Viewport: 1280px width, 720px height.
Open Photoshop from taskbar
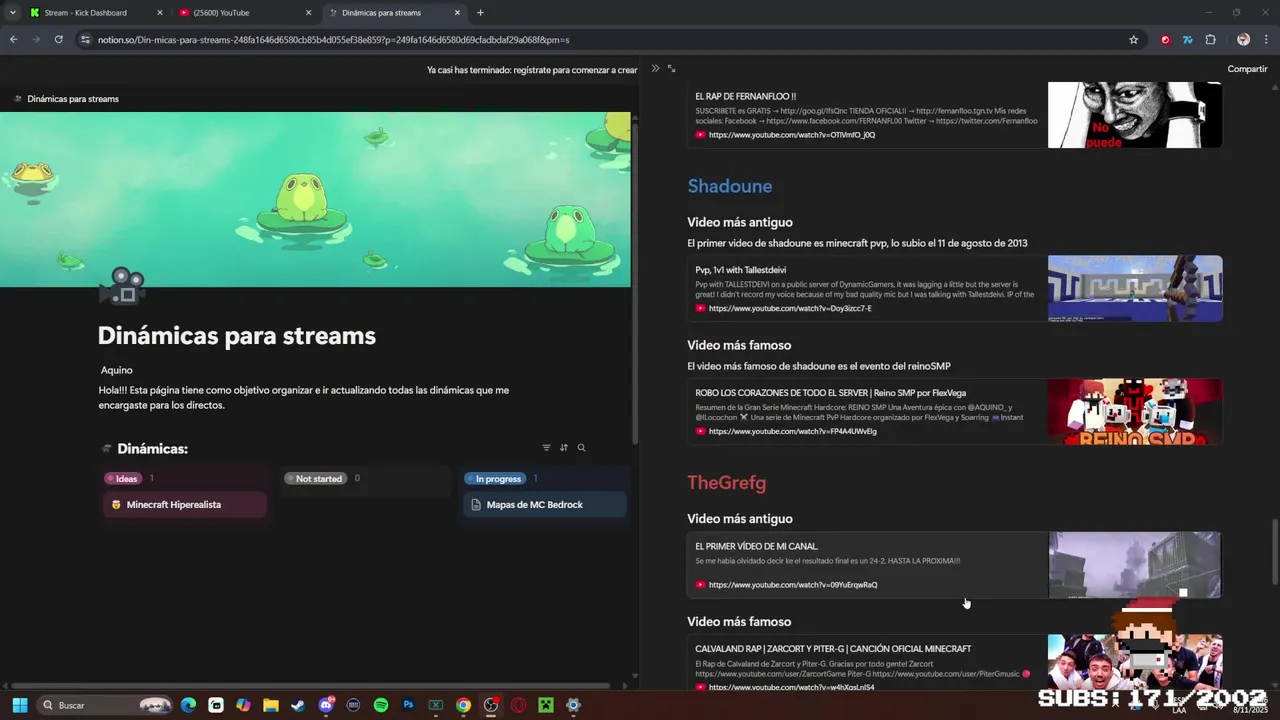tap(408, 705)
